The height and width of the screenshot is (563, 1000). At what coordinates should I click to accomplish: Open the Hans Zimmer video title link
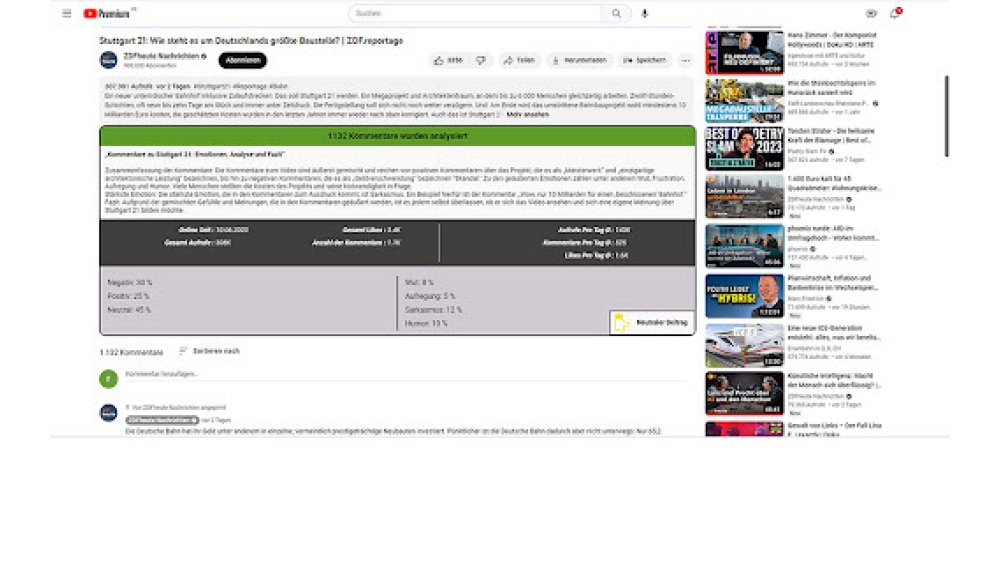coord(832,40)
